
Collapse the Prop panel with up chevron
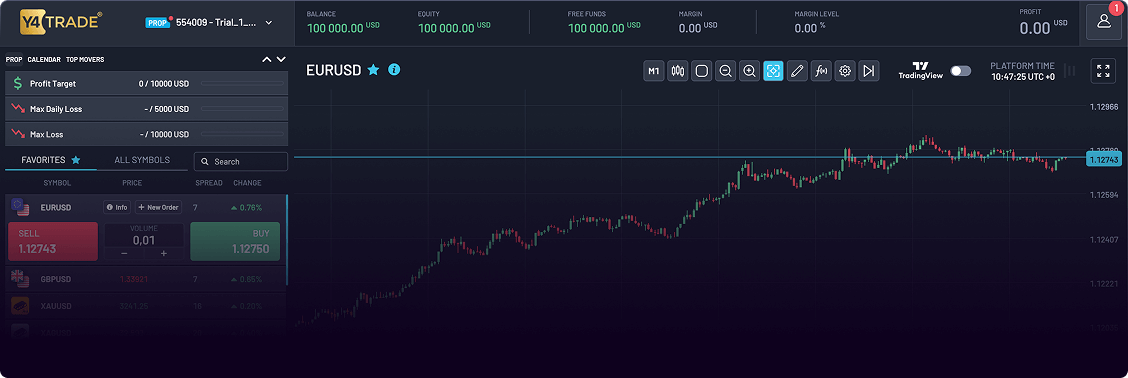pyautogui.click(x=267, y=59)
